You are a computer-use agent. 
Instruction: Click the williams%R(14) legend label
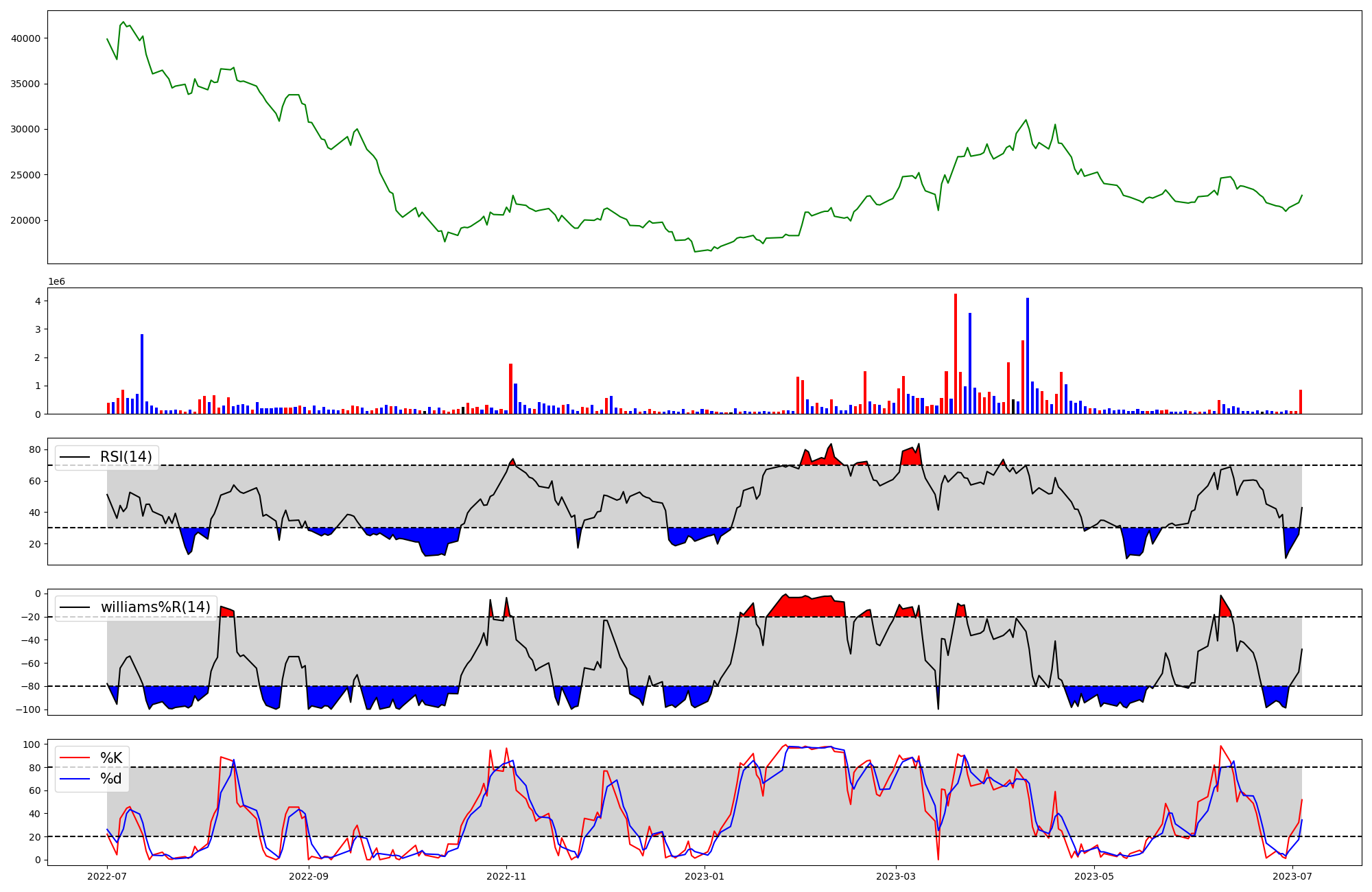tap(155, 607)
